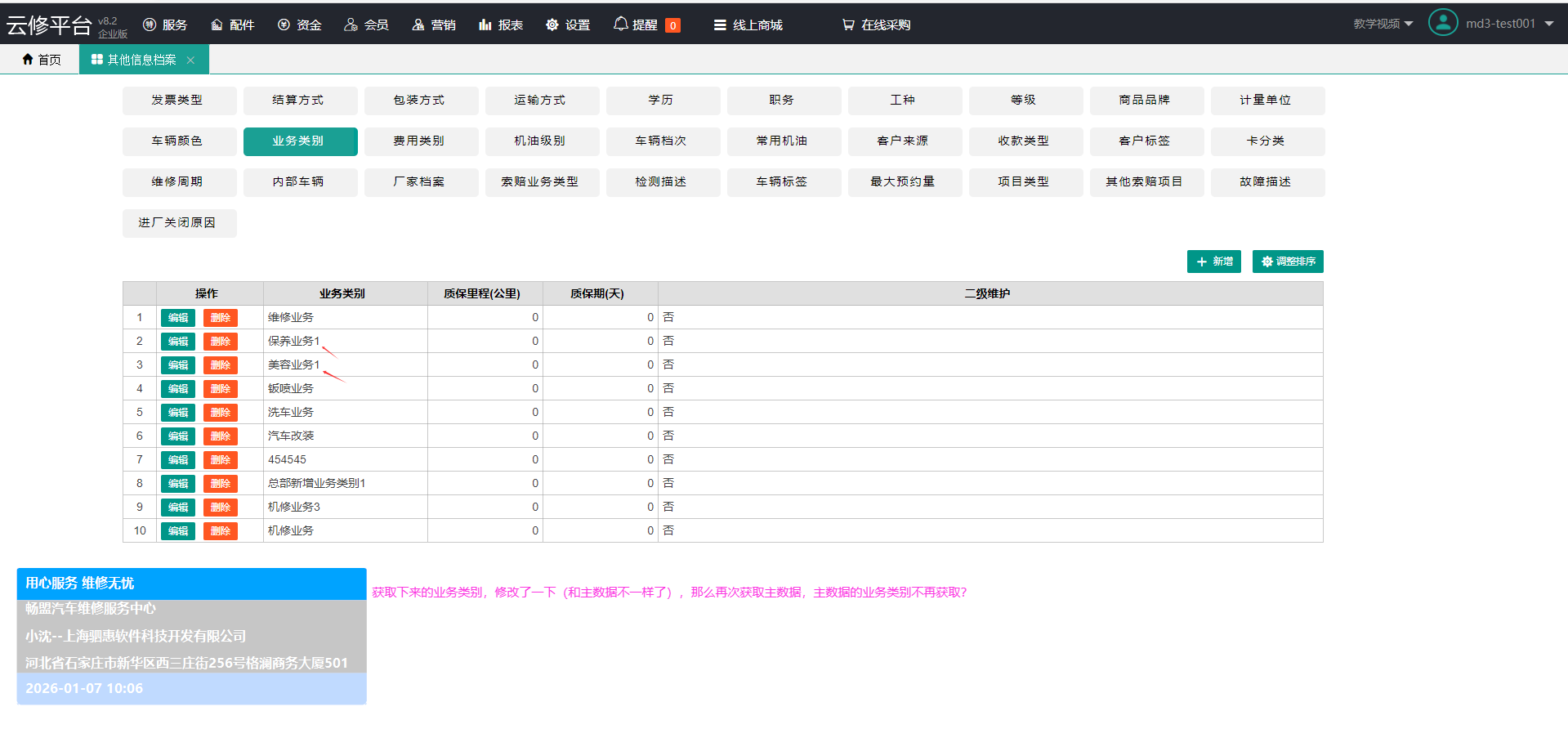
Task: Switch to the 费用类别 category
Action: click(x=418, y=141)
